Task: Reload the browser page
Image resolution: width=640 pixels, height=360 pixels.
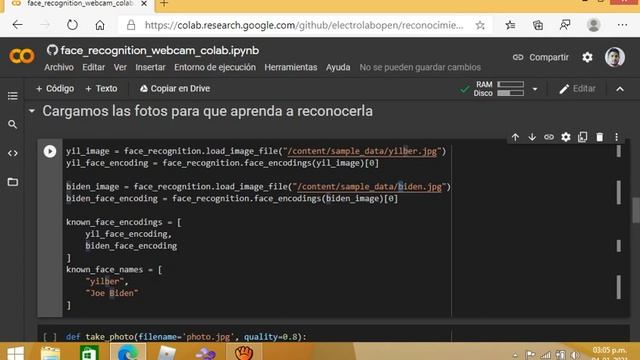Action: [72, 25]
